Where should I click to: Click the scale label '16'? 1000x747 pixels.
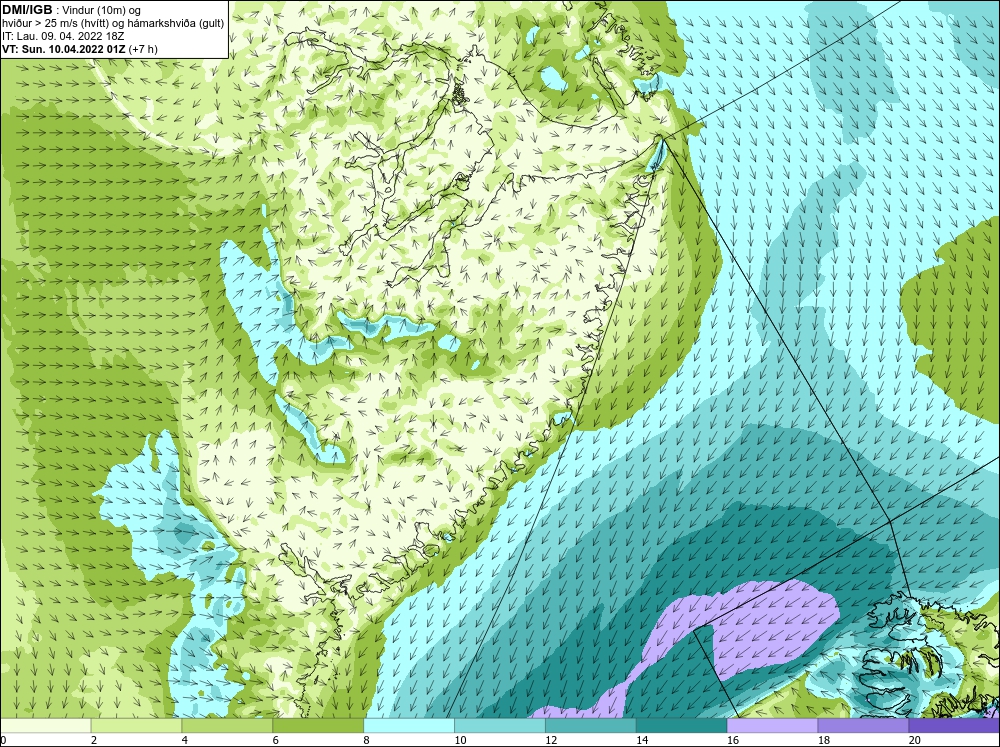click(x=733, y=740)
